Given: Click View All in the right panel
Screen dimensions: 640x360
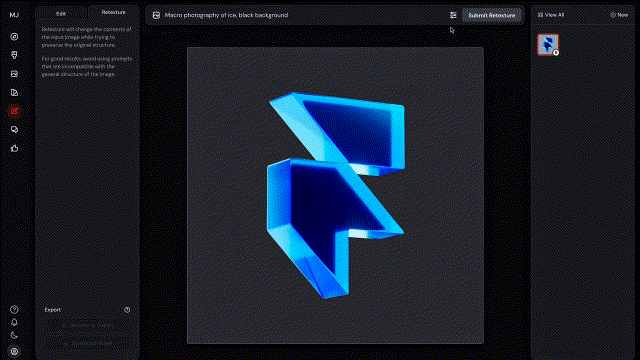Looking at the screenshot, I should click(551, 15).
